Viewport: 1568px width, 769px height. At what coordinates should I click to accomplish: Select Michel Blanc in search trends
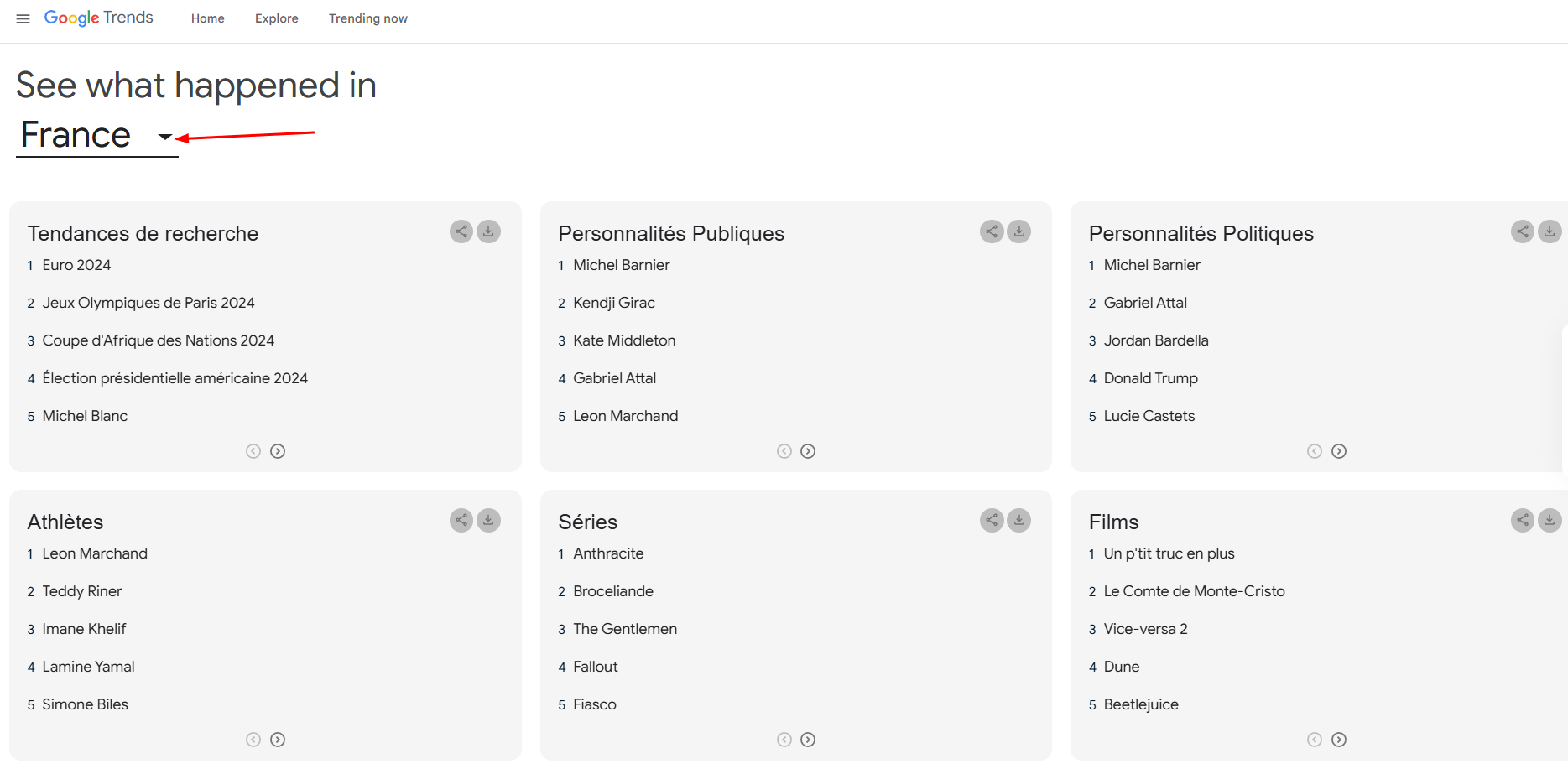(85, 416)
